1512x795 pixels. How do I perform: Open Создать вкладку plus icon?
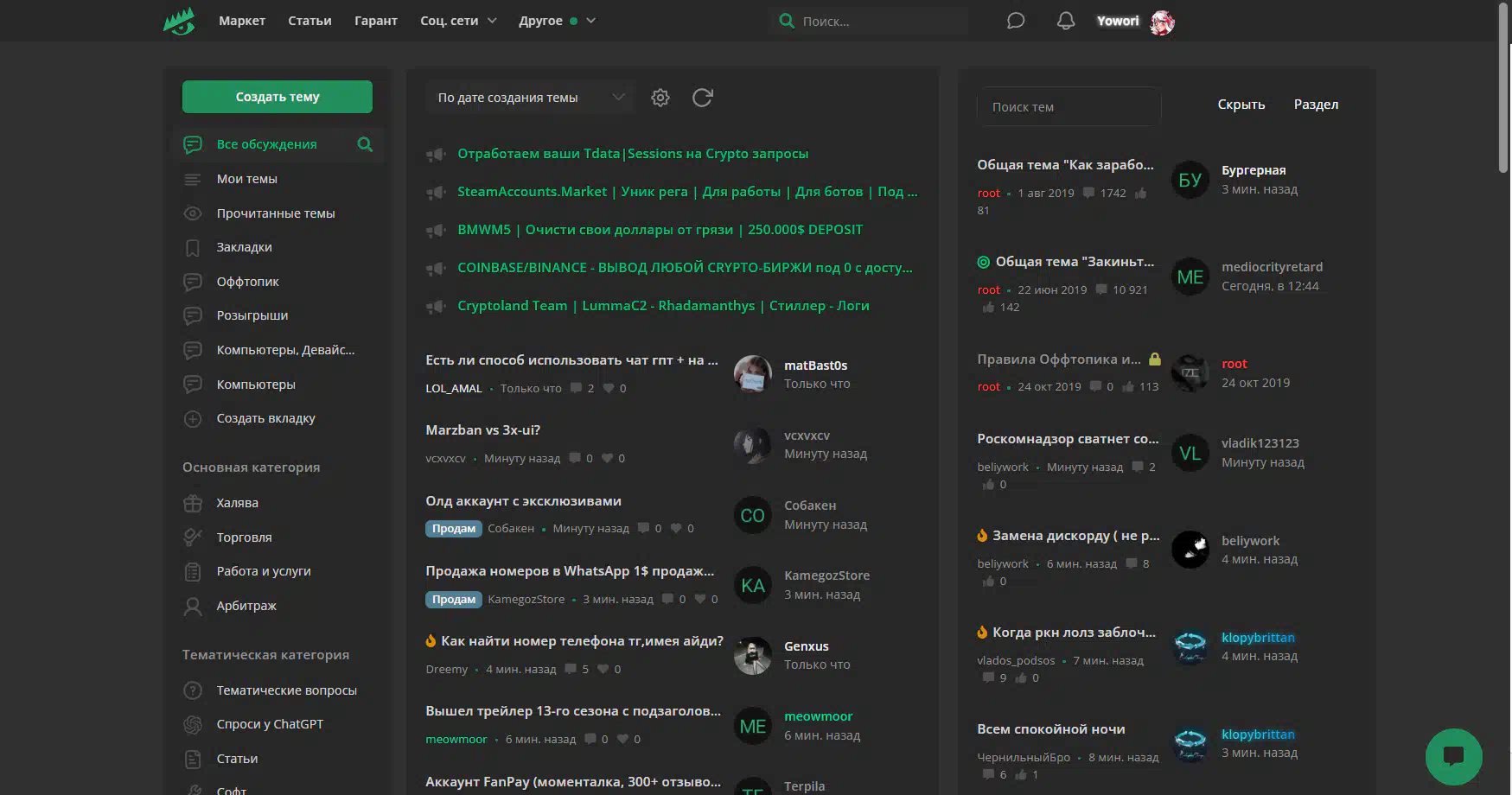193,419
